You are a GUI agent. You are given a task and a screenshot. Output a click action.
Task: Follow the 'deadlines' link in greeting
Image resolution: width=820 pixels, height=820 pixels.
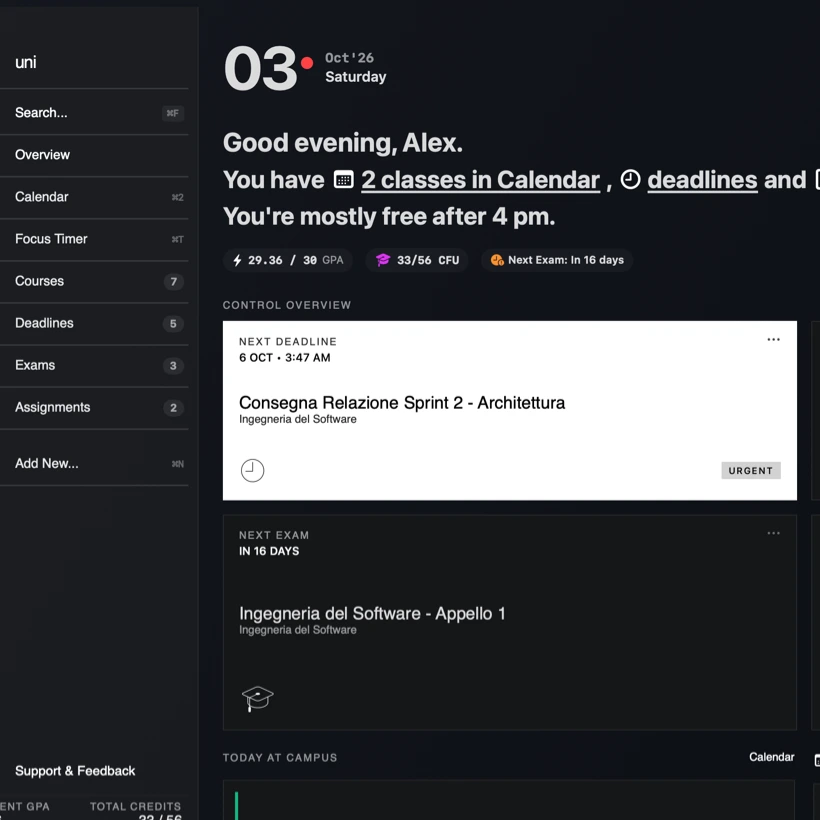pyautogui.click(x=702, y=180)
